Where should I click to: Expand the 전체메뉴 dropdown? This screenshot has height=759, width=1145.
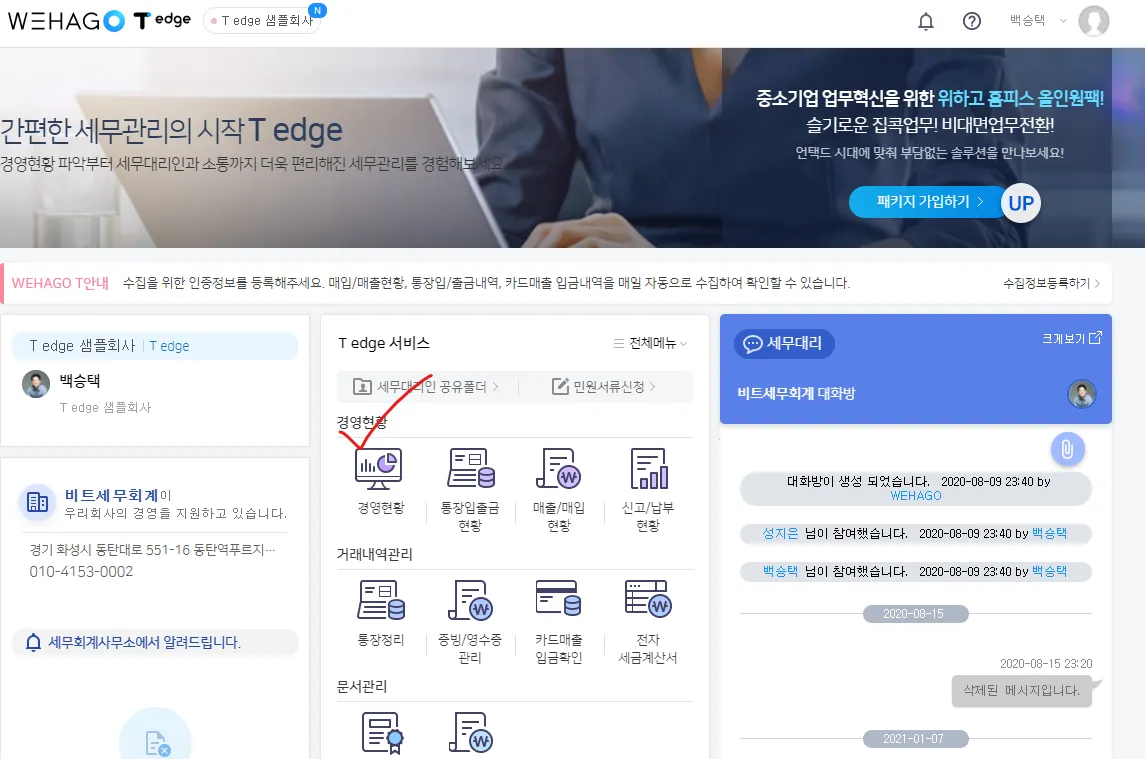pos(650,343)
